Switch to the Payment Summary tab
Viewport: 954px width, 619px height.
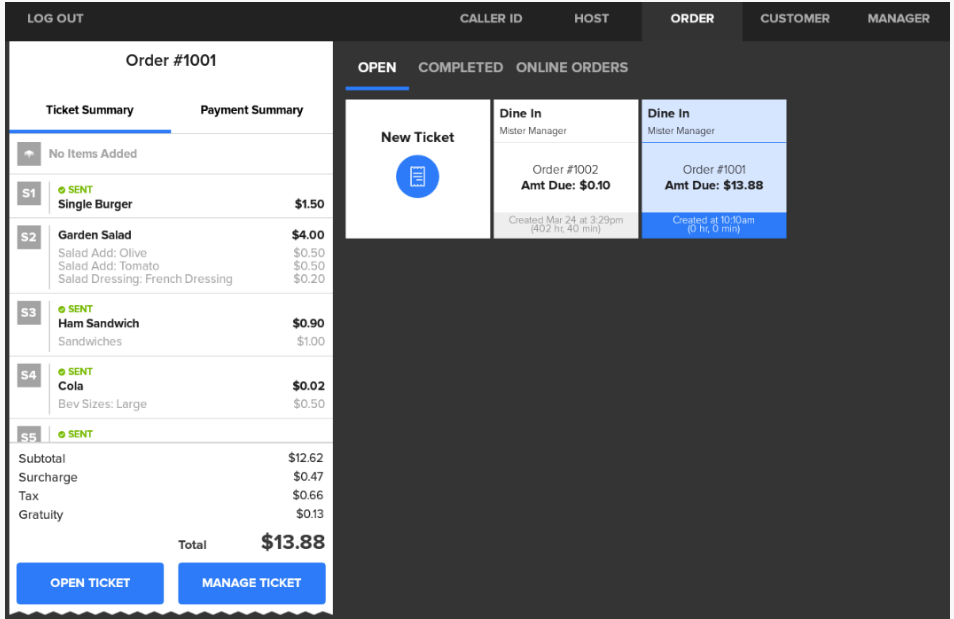tap(251, 110)
